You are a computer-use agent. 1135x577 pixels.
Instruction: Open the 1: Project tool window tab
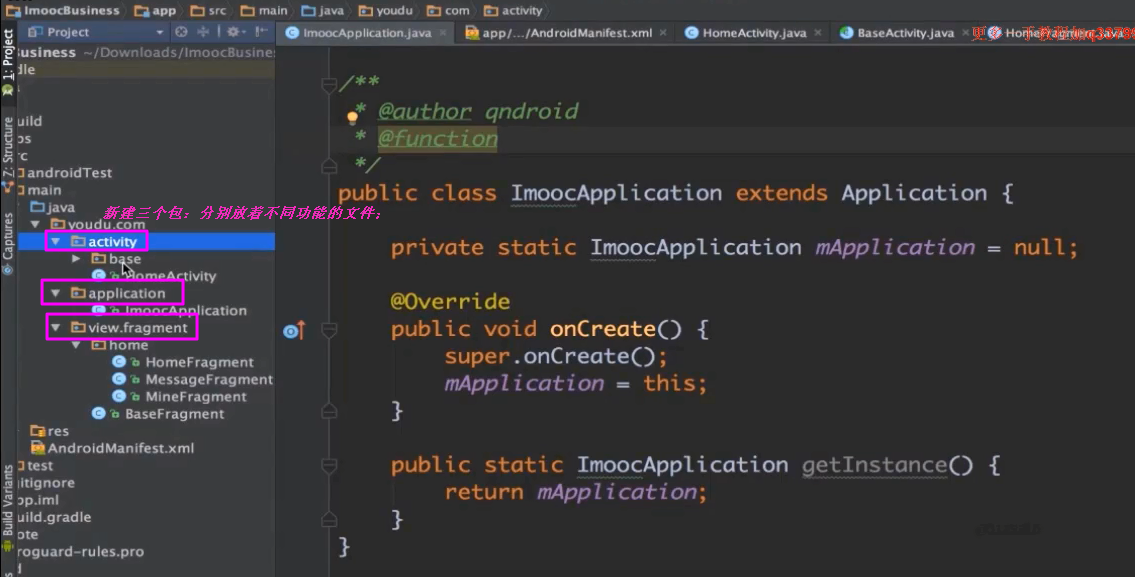(8, 62)
